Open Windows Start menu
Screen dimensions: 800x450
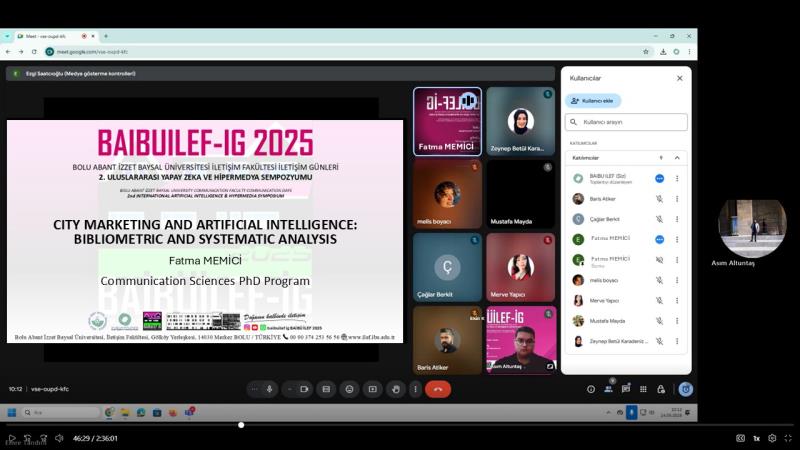click(12, 412)
